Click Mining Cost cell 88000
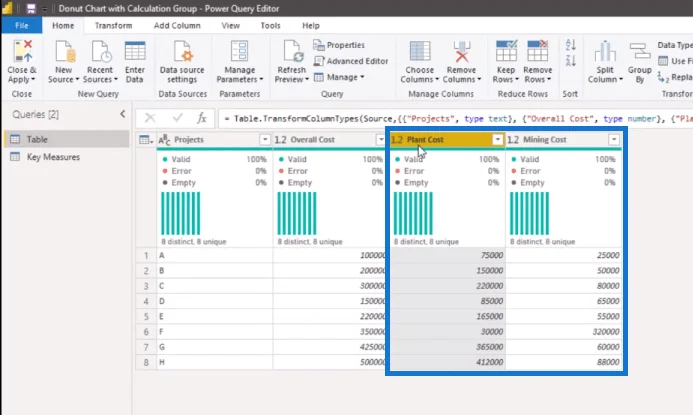693x415 pixels. tap(564, 362)
